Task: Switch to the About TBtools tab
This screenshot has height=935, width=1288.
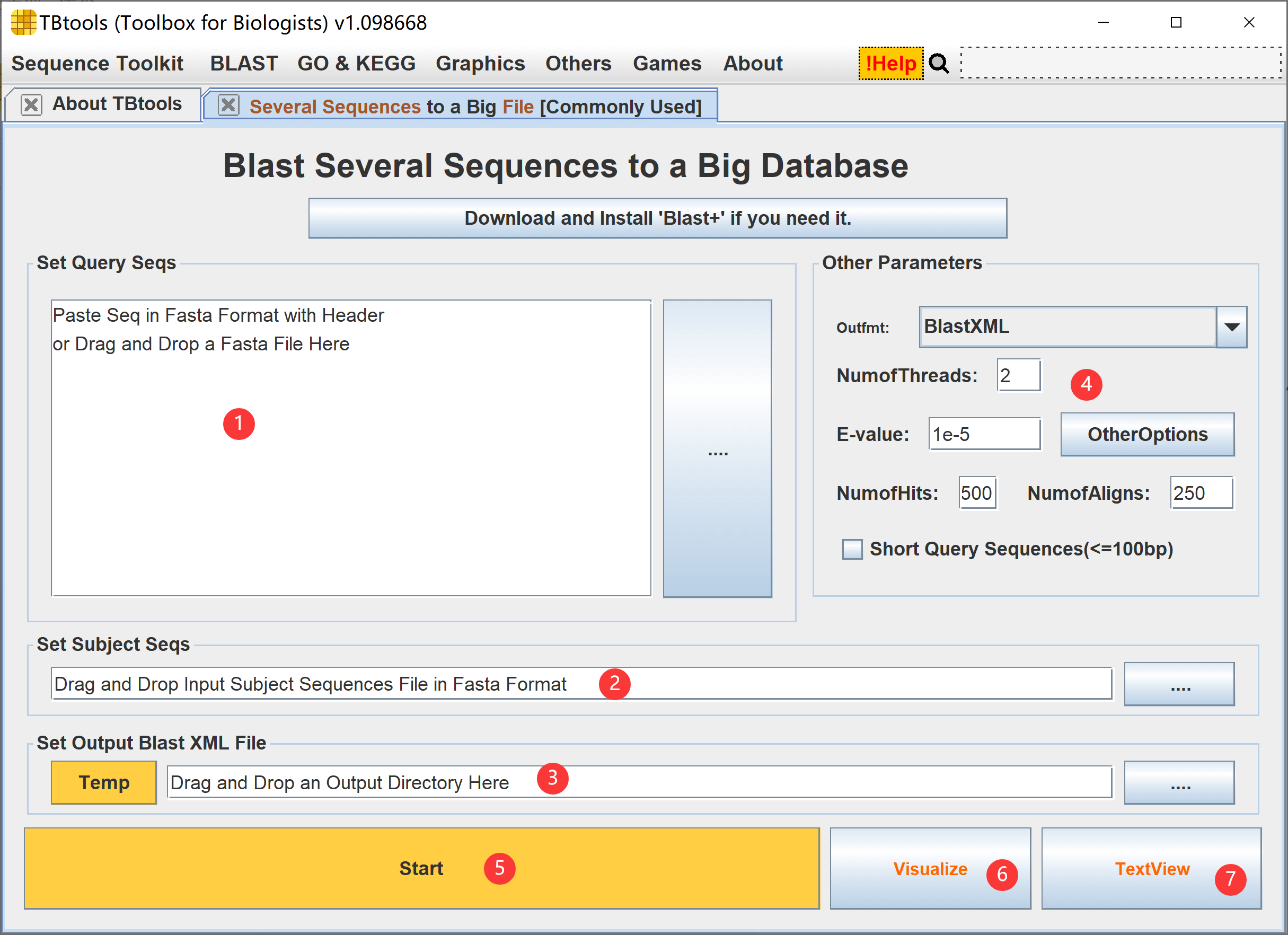Action: (x=117, y=104)
